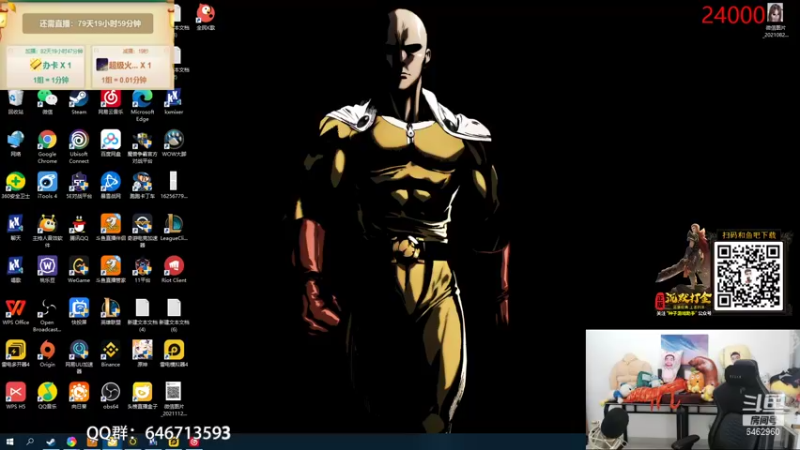Screen dimensions: 800x450
Task: Launch Binance desktop shortcut
Action: tap(111, 354)
